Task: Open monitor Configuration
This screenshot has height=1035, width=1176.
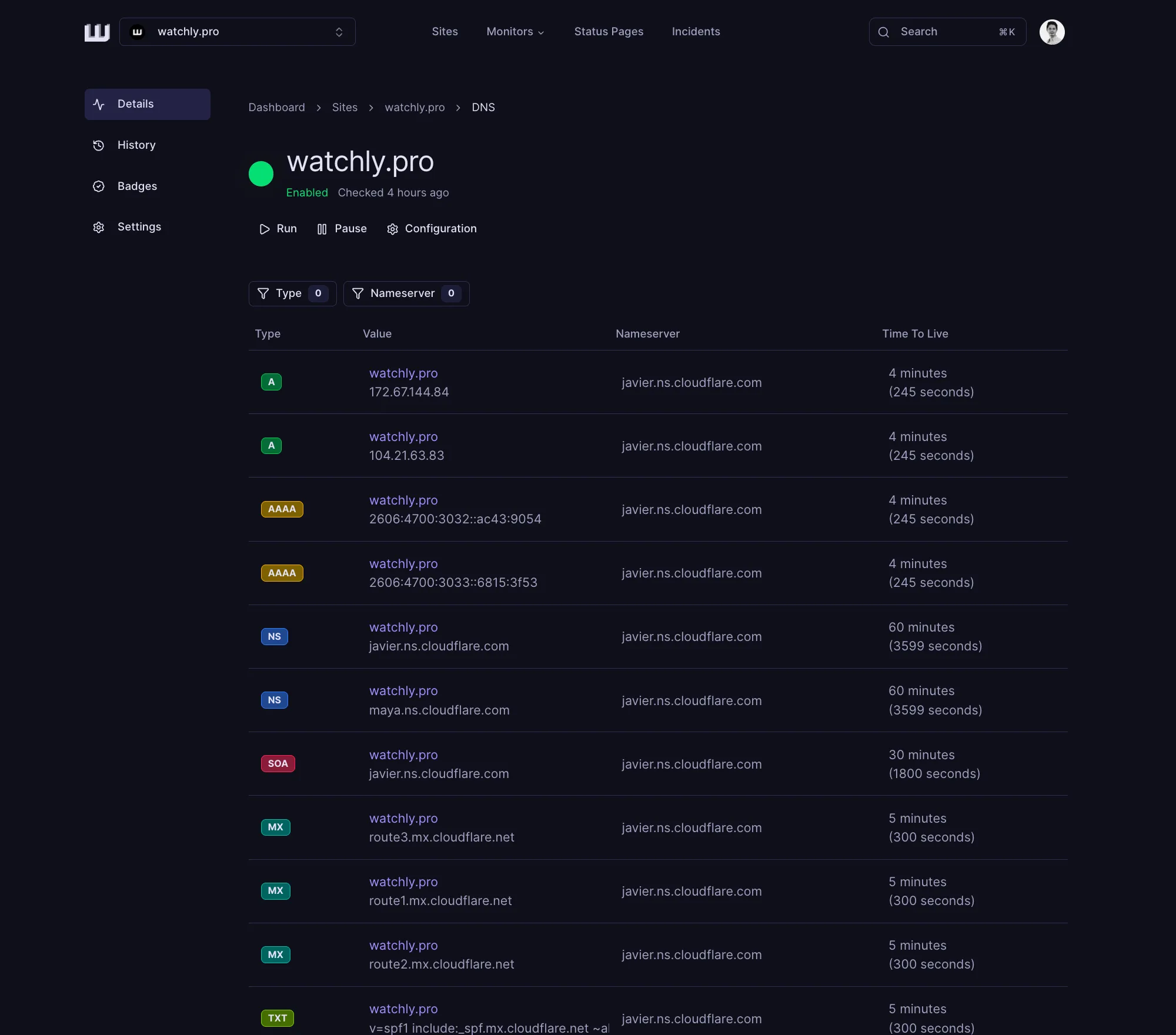Action: [432, 229]
